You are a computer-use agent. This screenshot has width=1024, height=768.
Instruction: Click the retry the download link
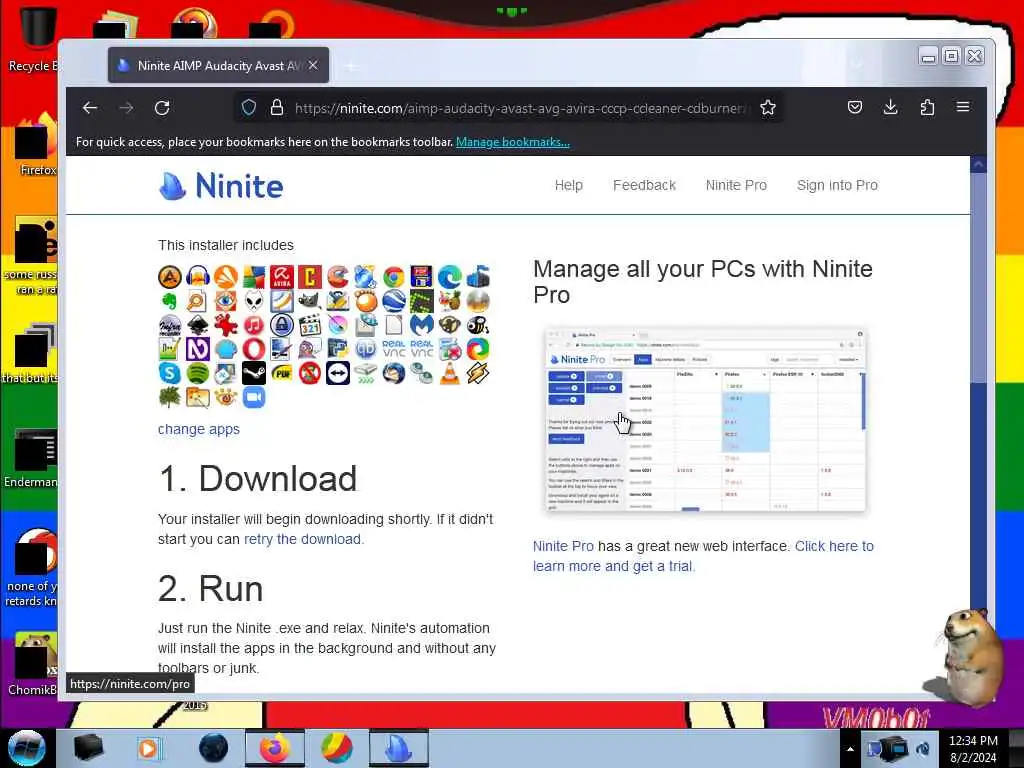click(302, 539)
